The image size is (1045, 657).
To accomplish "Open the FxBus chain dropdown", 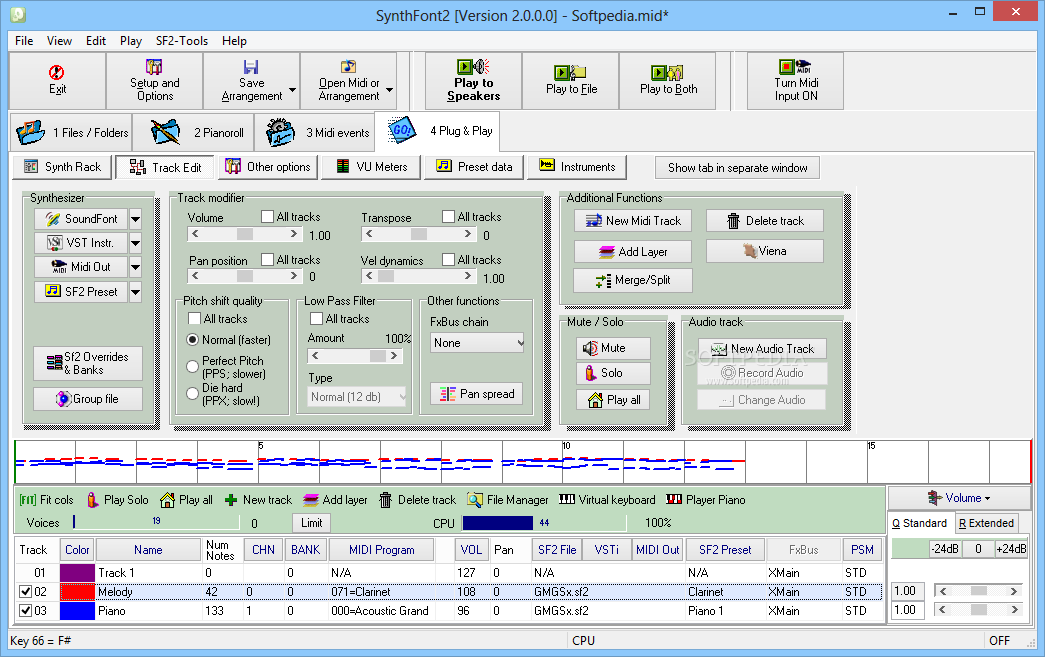I will coord(477,342).
